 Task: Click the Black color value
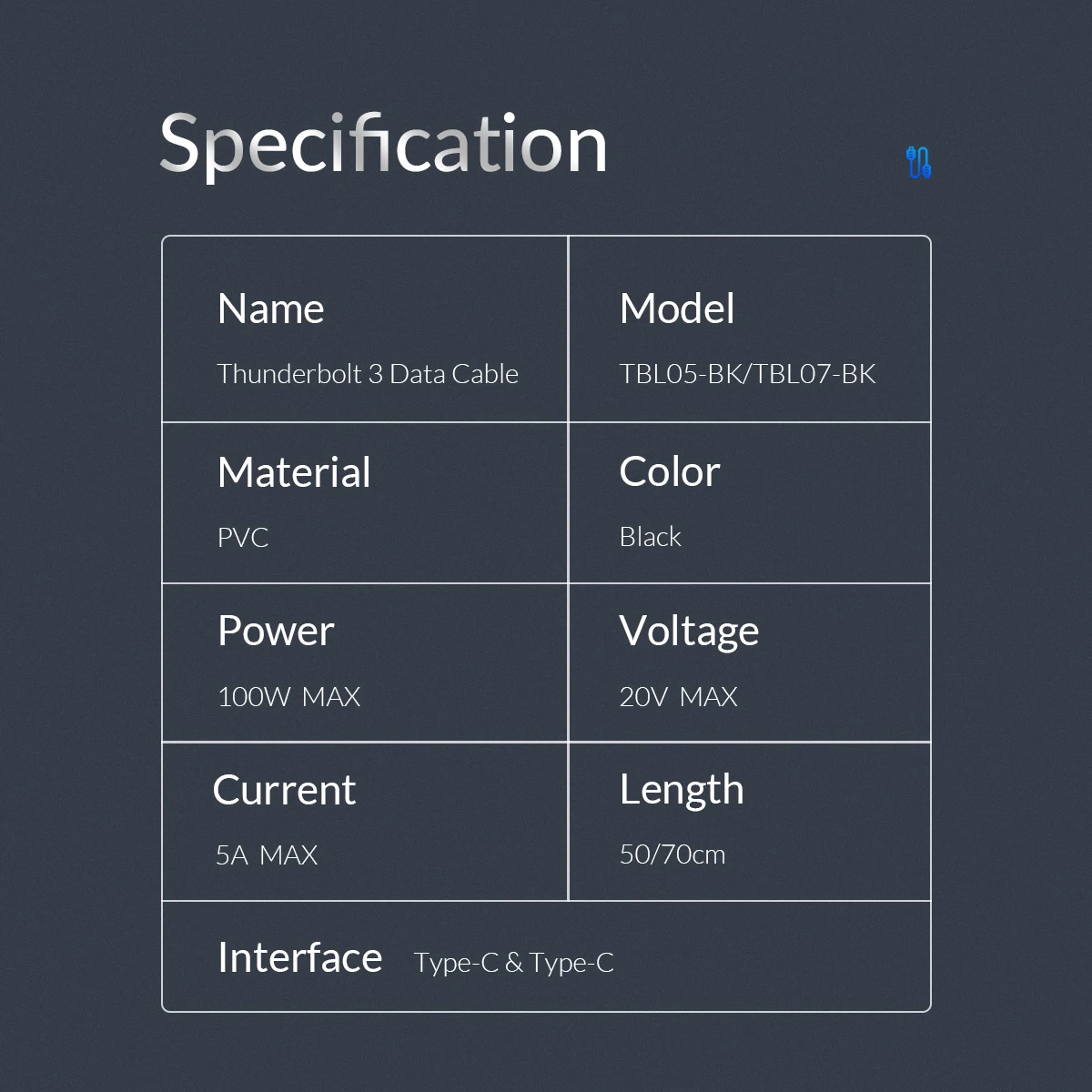tap(650, 537)
